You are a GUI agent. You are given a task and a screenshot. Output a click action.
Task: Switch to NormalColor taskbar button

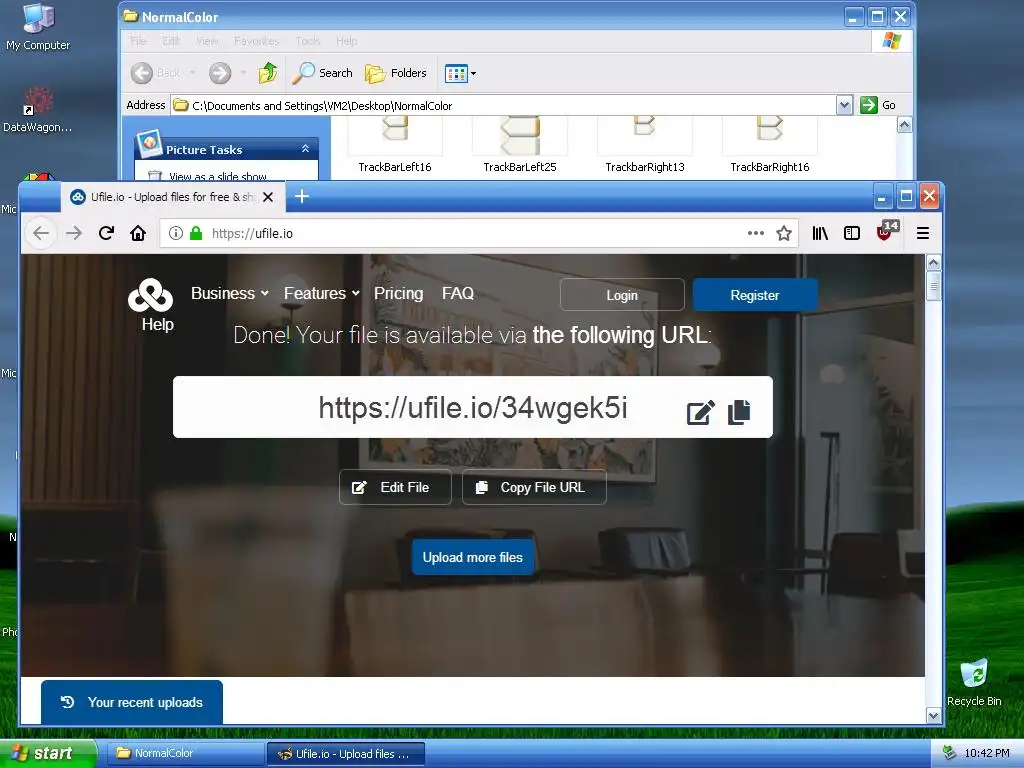tap(184, 753)
